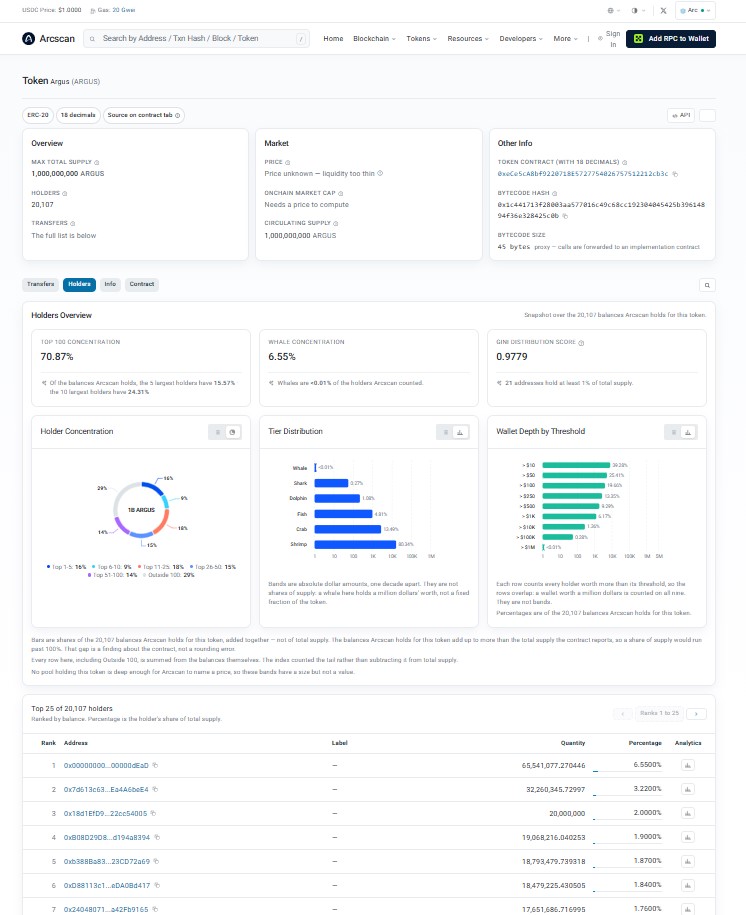This screenshot has height=915, width=746.
Task: Toggle the Top 11-25 legend entry
Action: point(161,567)
